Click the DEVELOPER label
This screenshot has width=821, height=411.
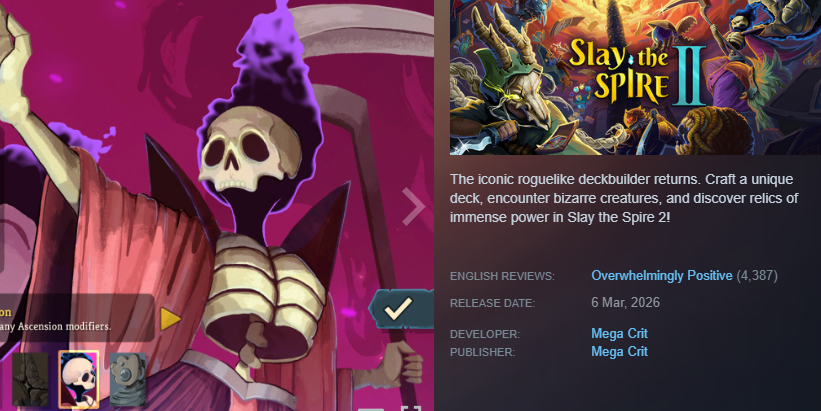[485, 334]
